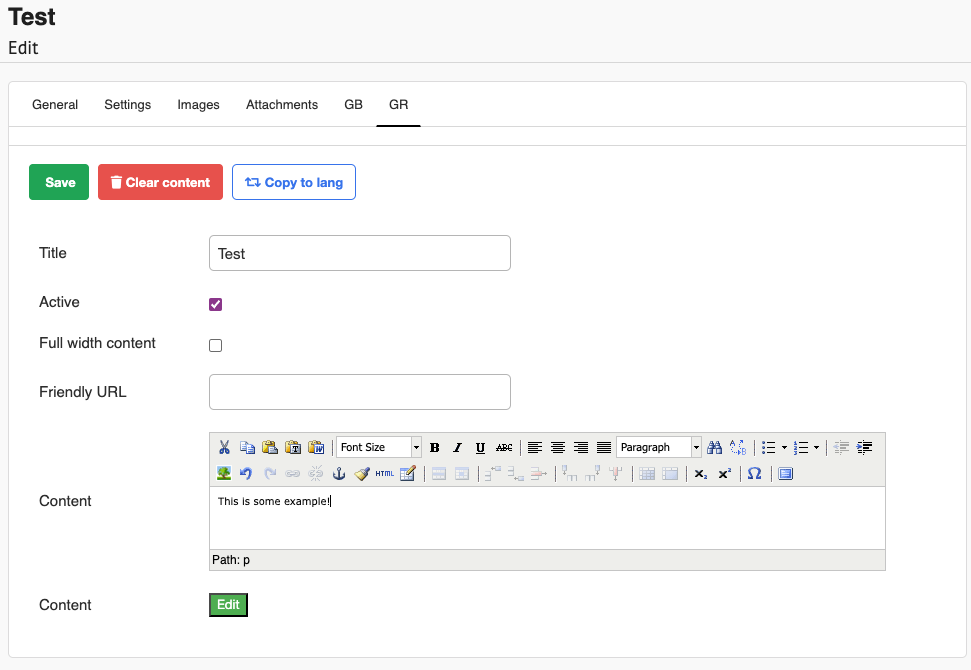Expand the bullet list style dropdown arrow
971x670 pixels.
(x=784, y=447)
